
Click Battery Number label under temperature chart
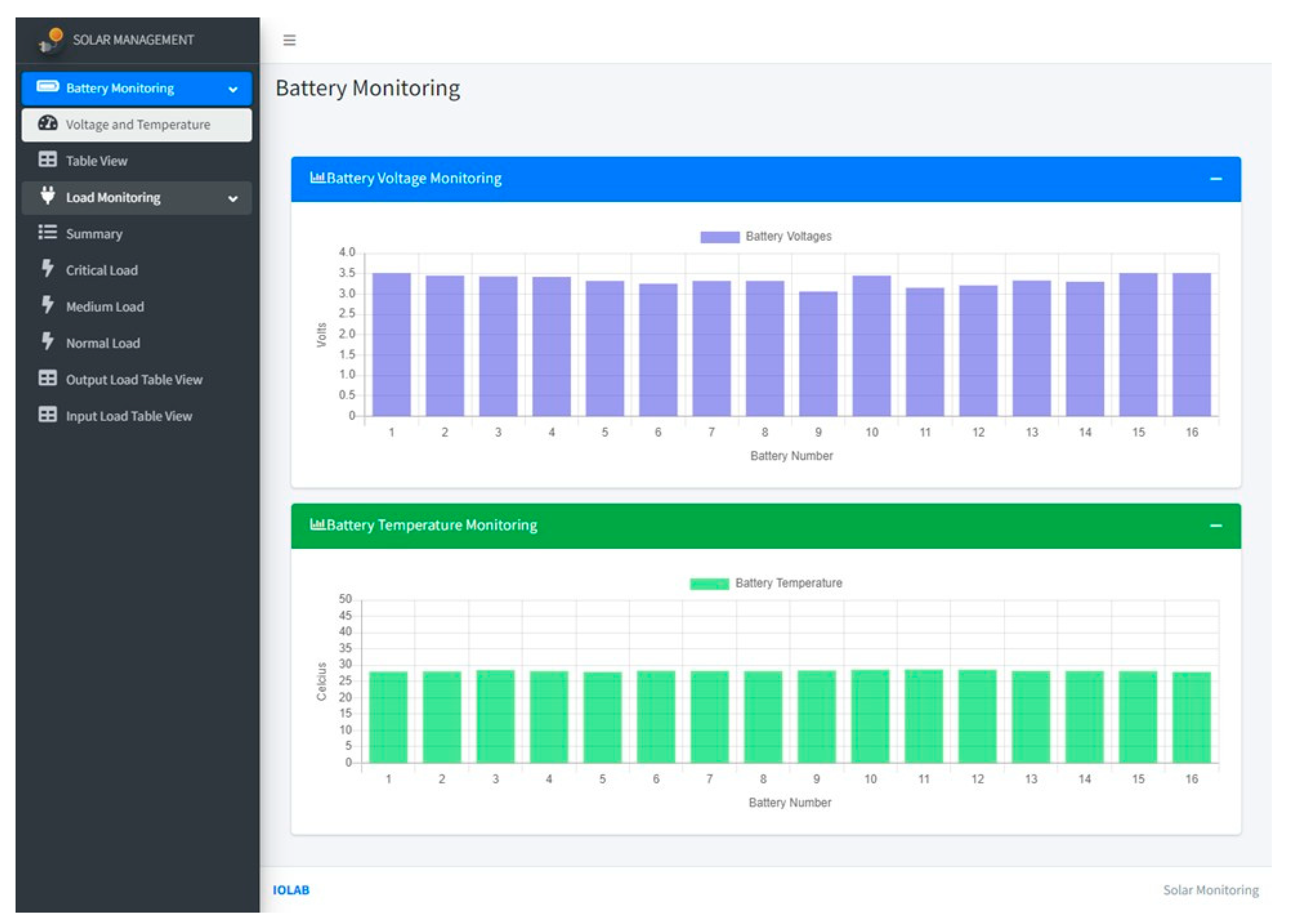point(789,802)
